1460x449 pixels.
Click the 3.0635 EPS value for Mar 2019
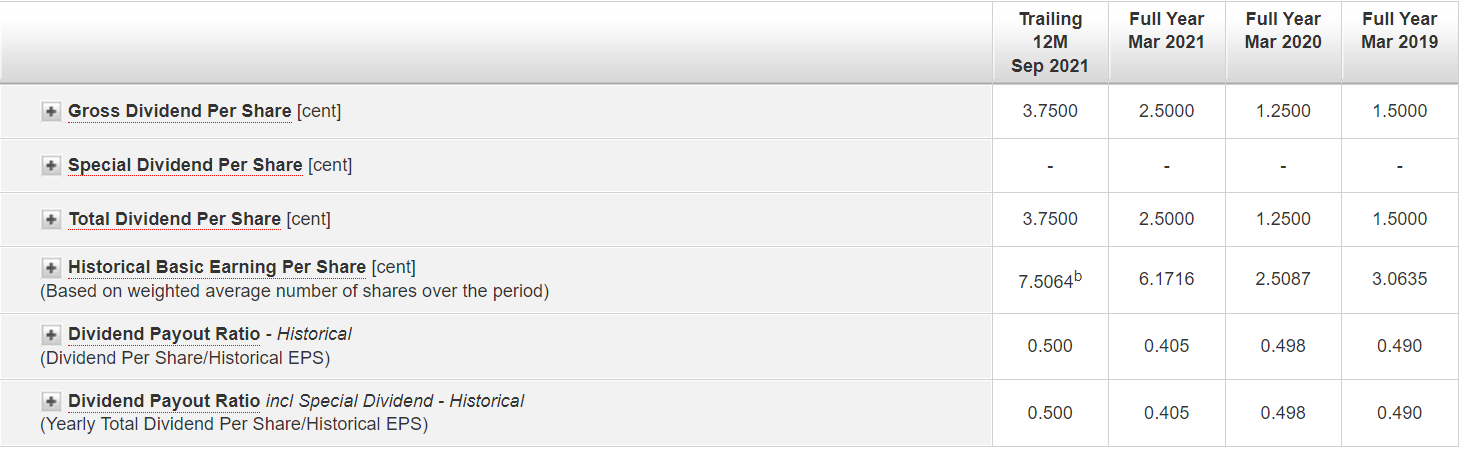pyautogui.click(x=1399, y=280)
